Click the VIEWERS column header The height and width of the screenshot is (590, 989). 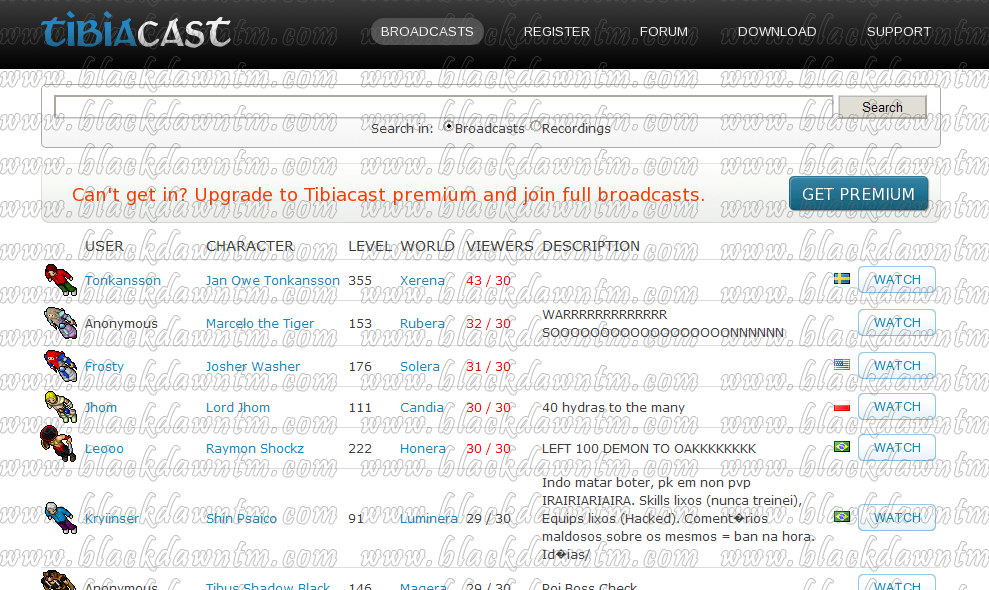pos(500,246)
